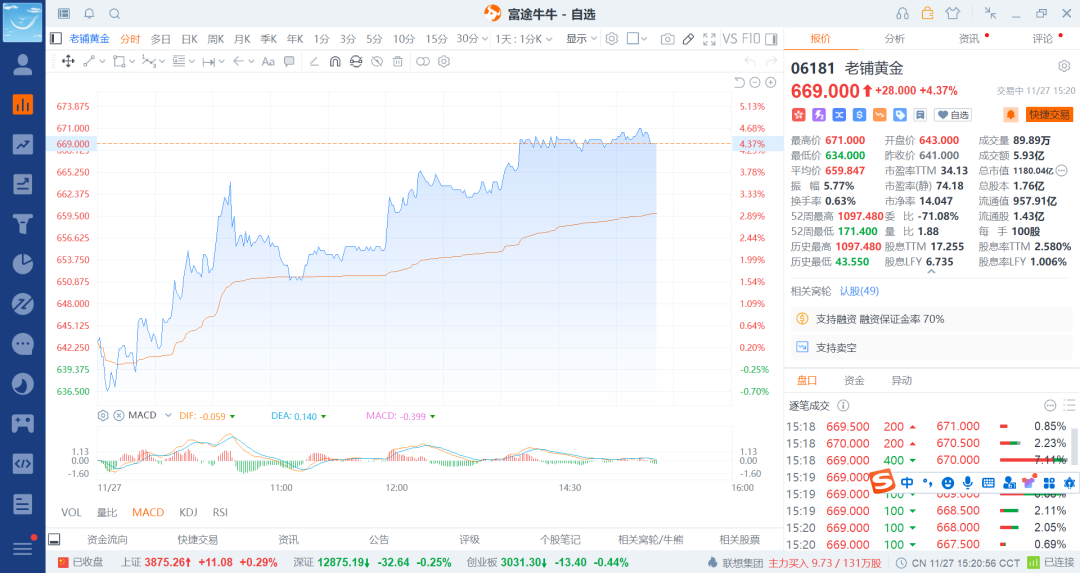1080x573 pixels.
Task: Expand the MACD indicator name dropdown
Action: (167, 415)
